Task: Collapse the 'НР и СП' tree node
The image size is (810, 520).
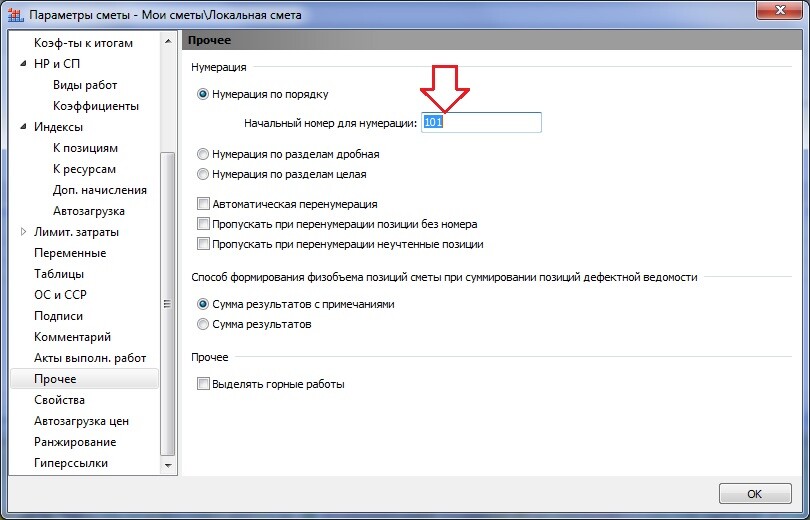Action: click(23, 64)
